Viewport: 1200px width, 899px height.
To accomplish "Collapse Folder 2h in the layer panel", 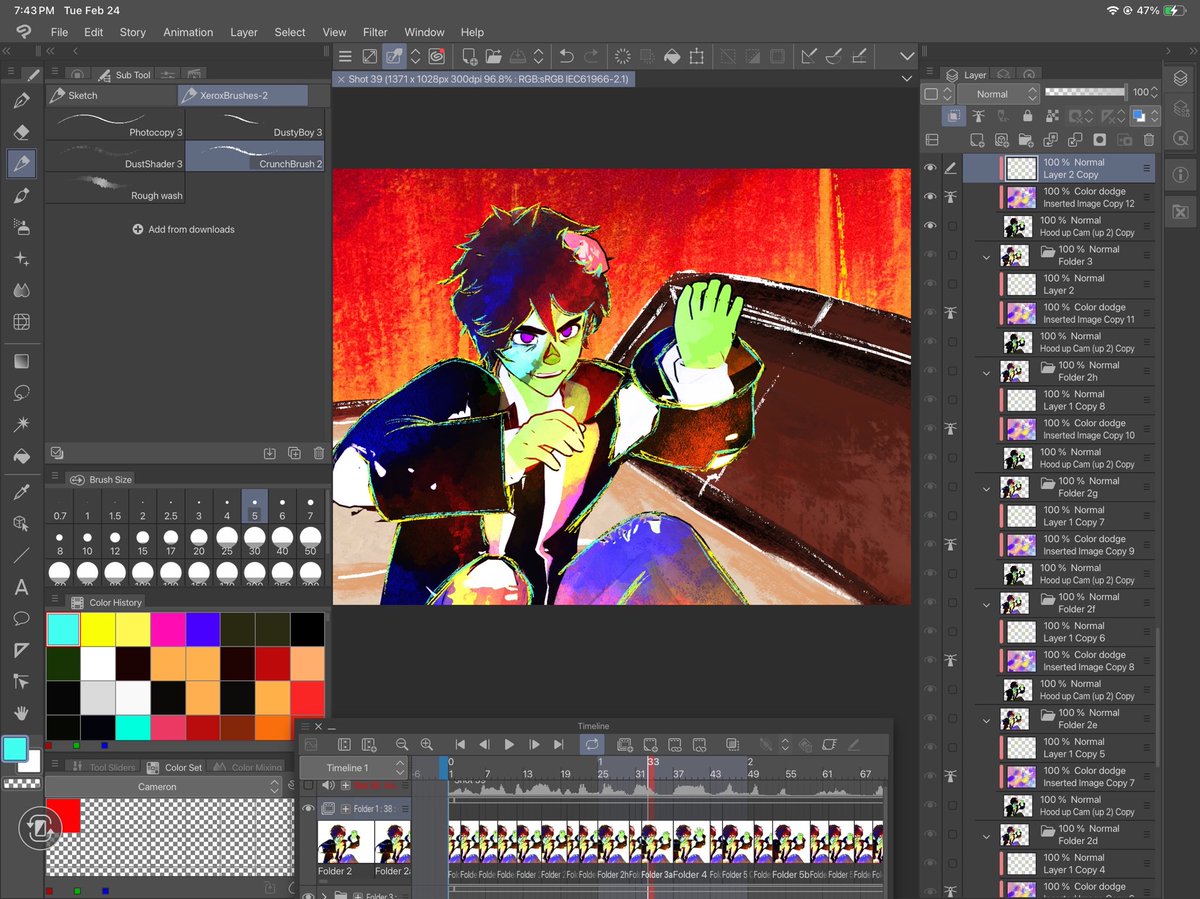I will (x=986, y=371).
